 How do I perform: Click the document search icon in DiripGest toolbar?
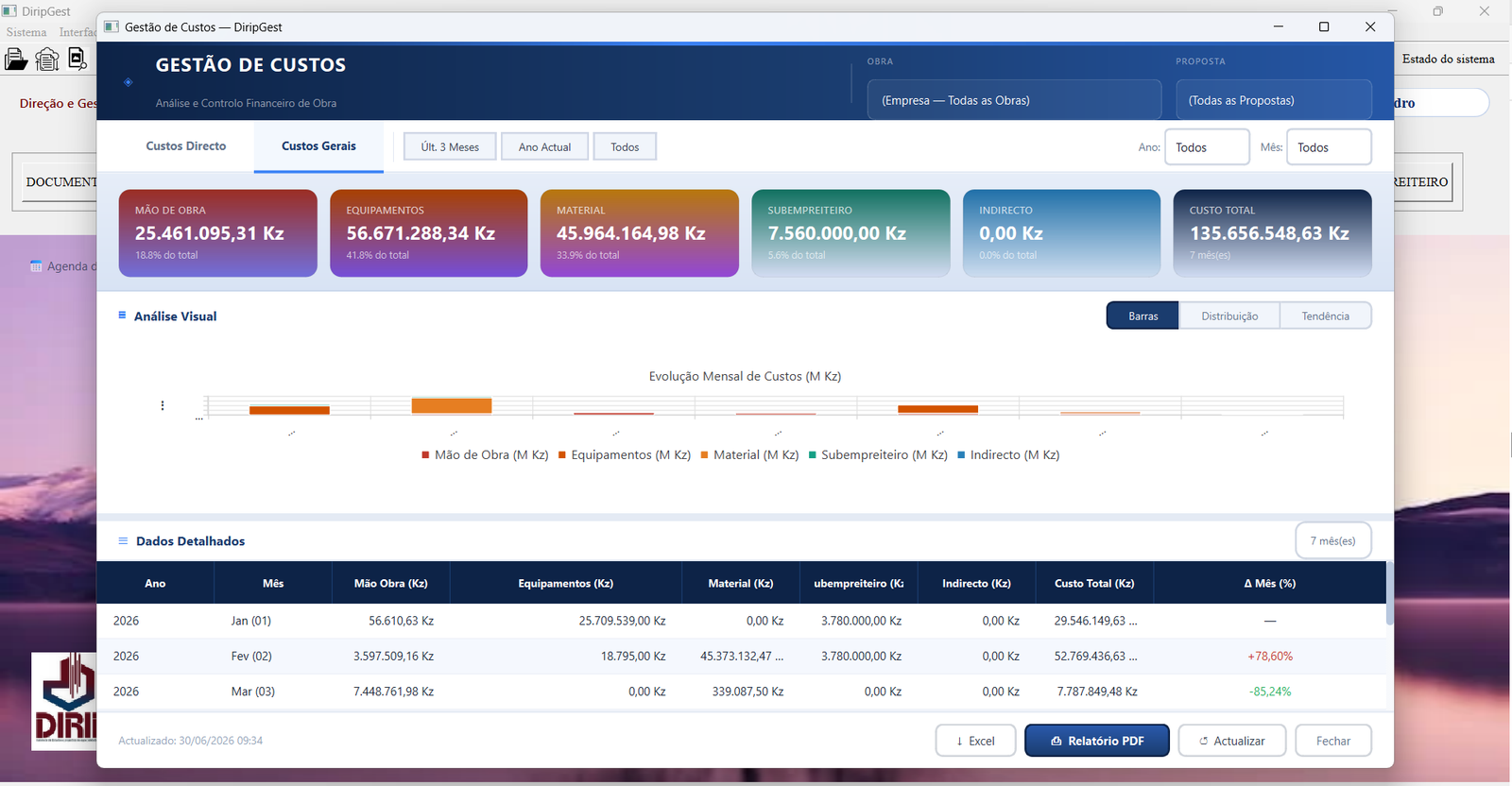(77, 60)
